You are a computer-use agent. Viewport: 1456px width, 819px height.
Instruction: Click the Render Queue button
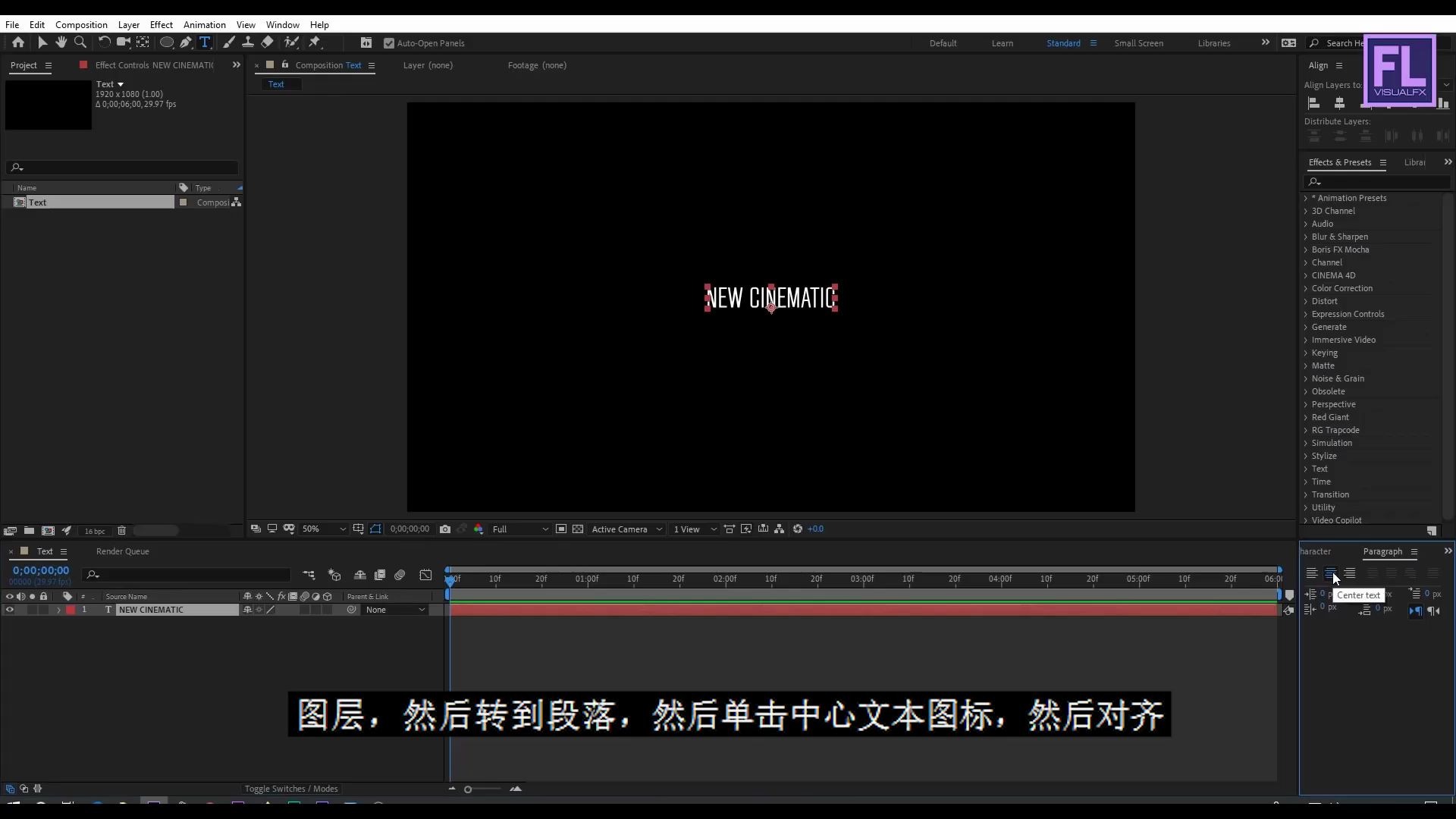point(122,551)
